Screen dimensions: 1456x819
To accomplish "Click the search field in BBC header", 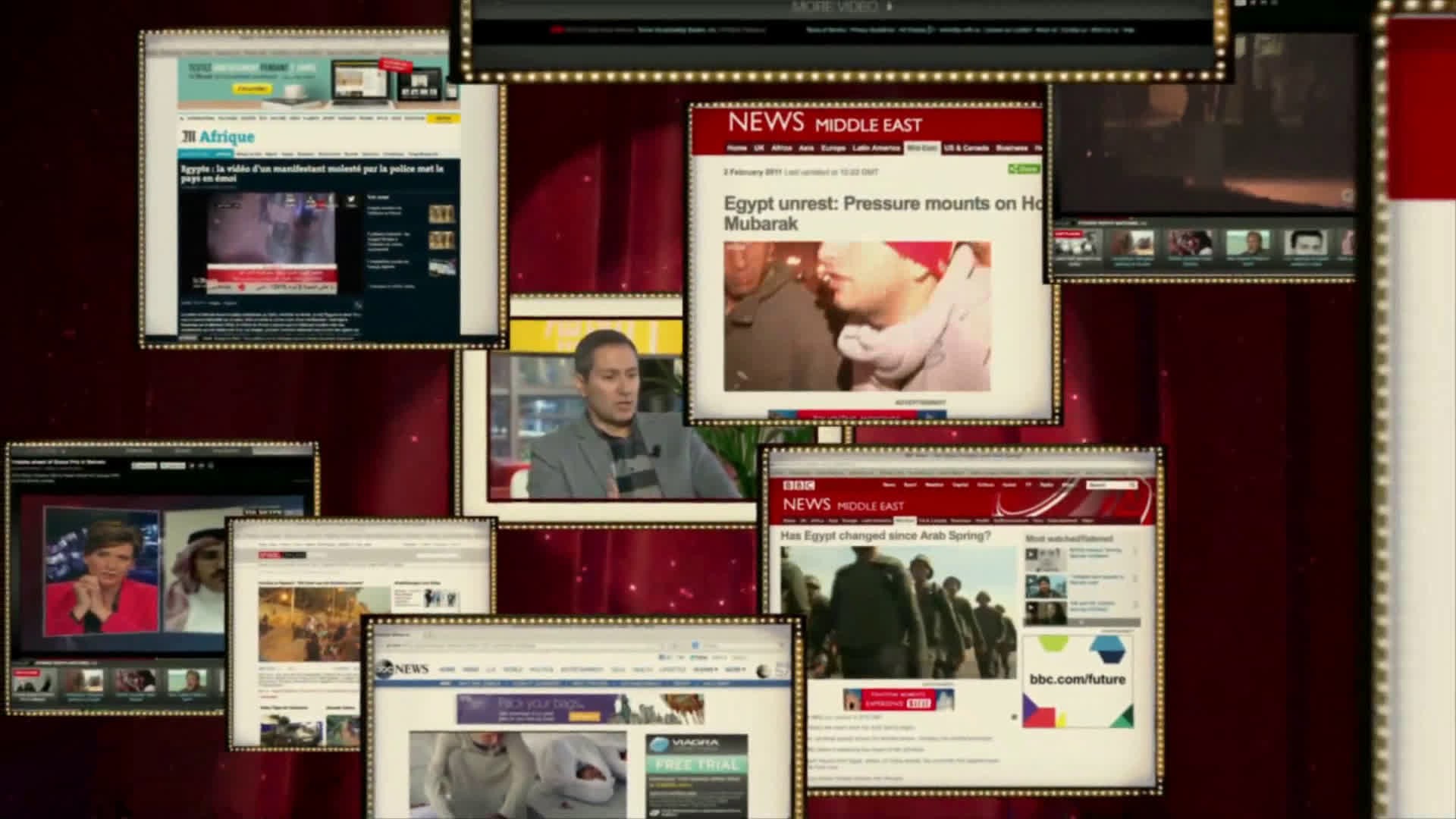I will coord(1109,485).
